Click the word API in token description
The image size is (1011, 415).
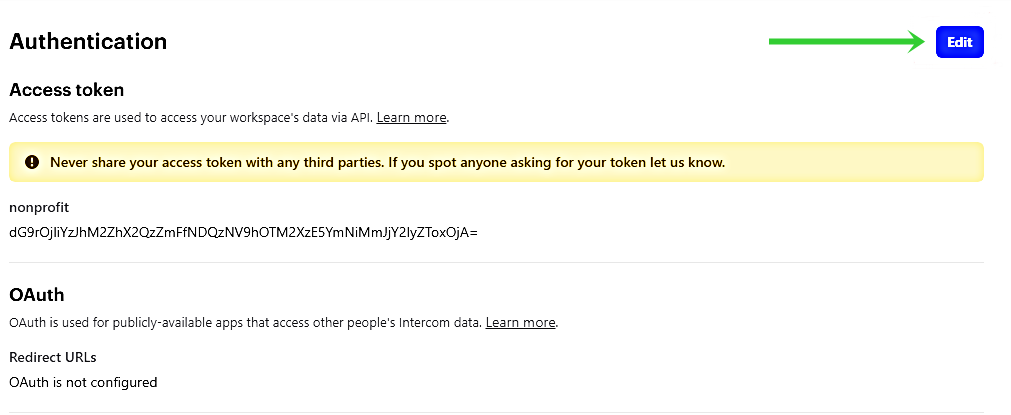click(362, 118)
